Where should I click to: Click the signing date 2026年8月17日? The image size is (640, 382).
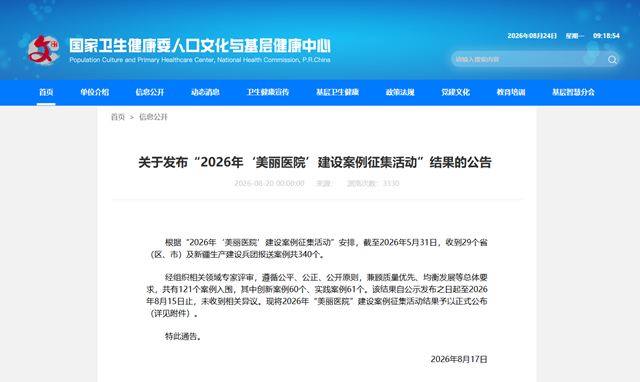pos(459,359)
